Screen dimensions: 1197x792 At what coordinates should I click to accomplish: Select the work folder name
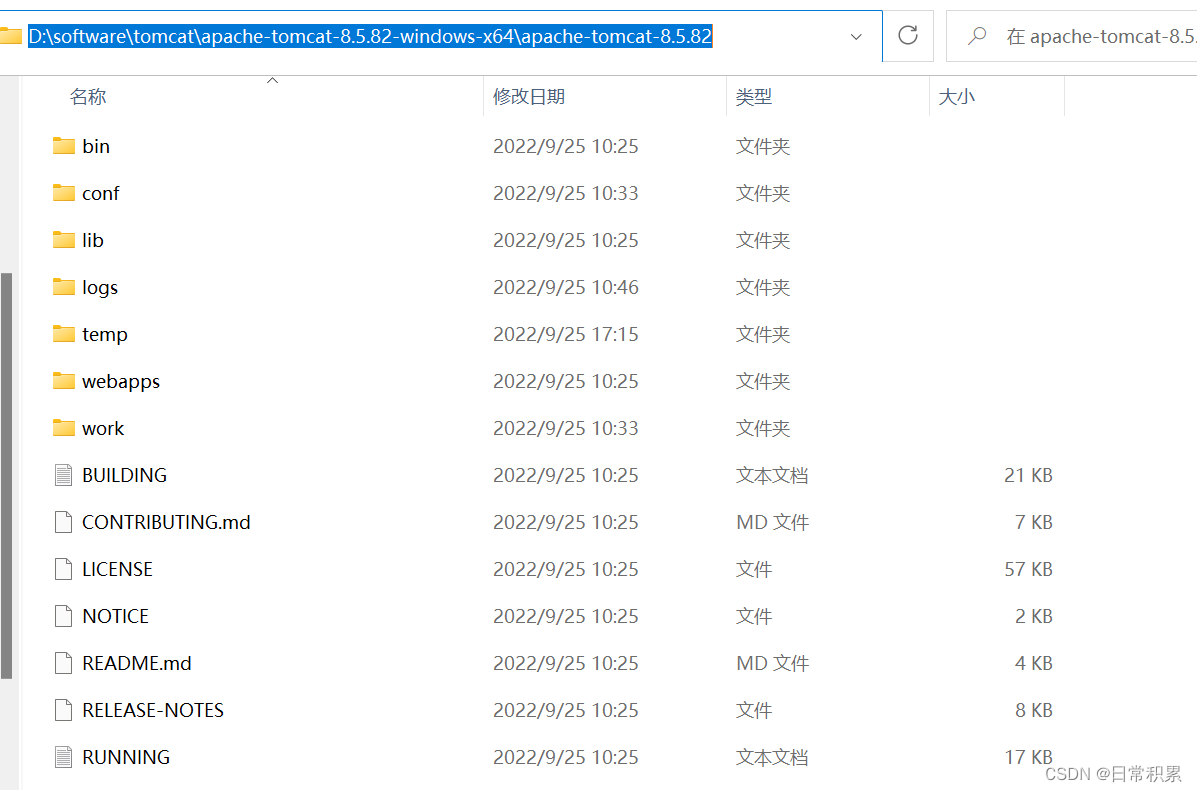[x=103, y=428]
